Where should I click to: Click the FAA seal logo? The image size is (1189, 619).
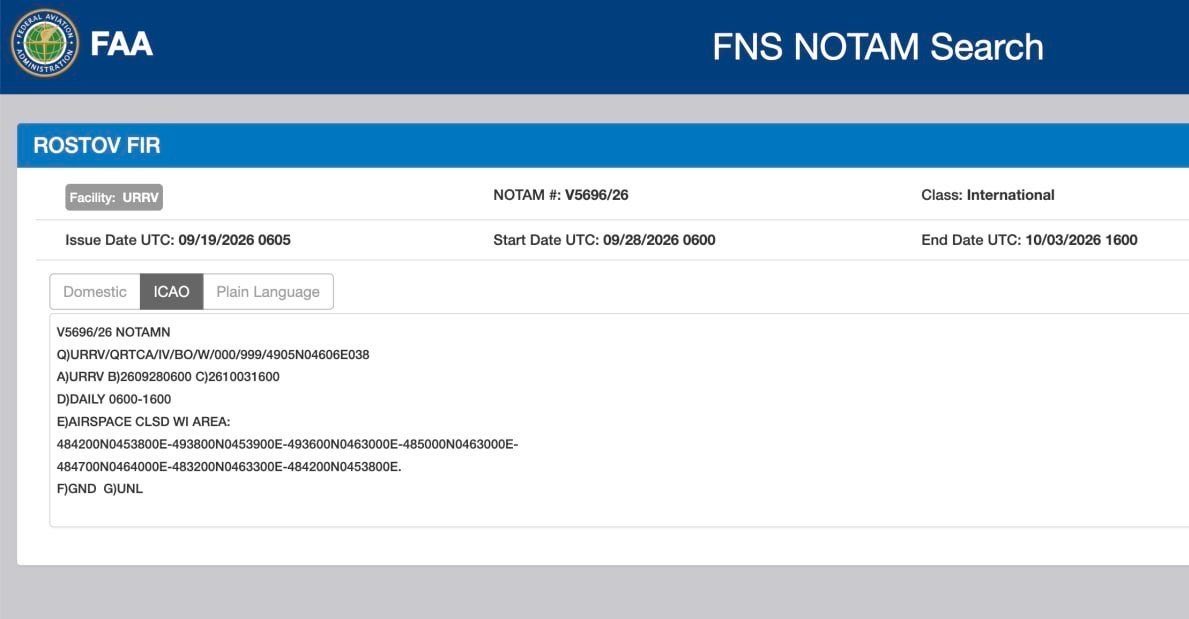pos(45,43)
